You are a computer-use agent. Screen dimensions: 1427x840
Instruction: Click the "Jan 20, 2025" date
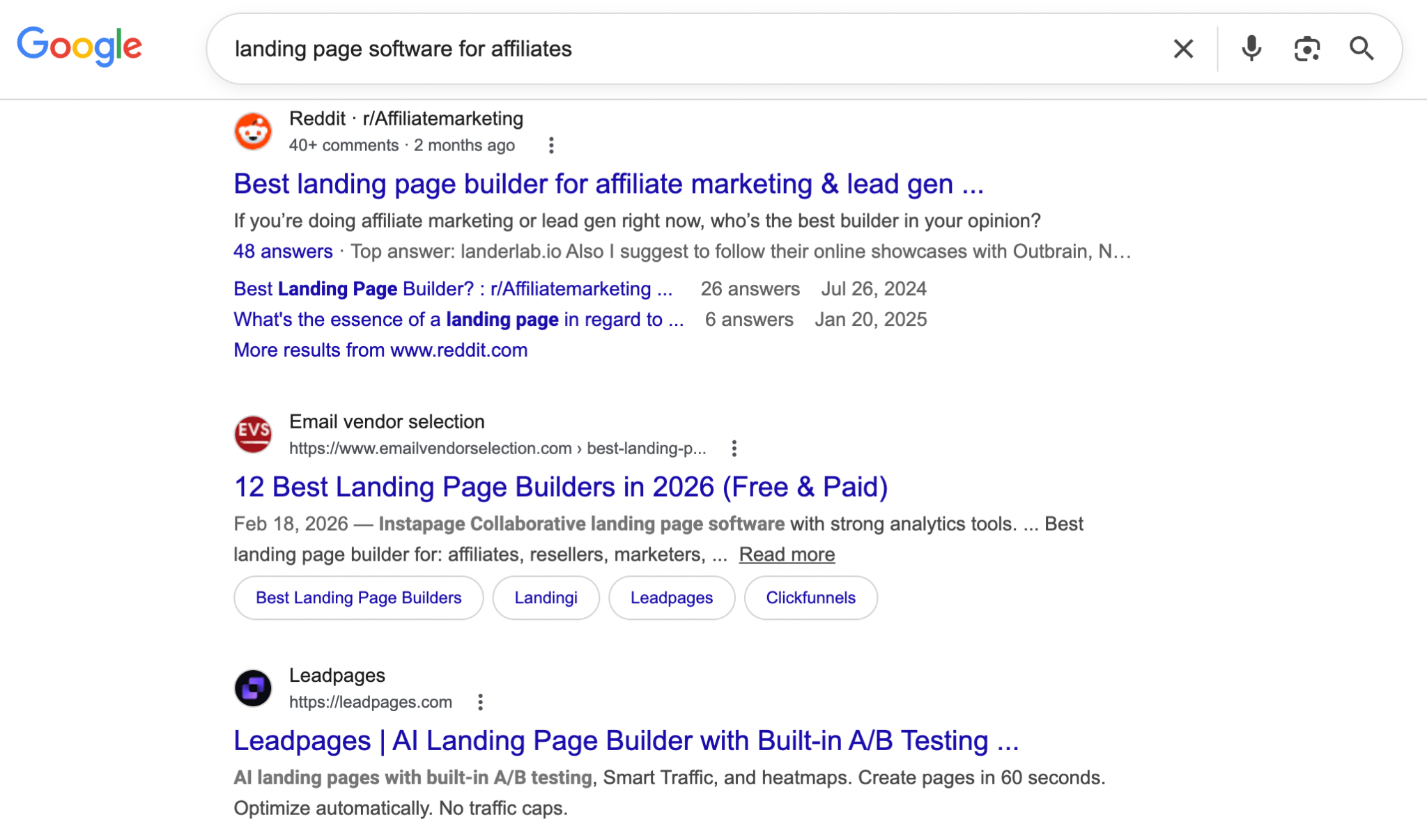click(x=871, y=319)
